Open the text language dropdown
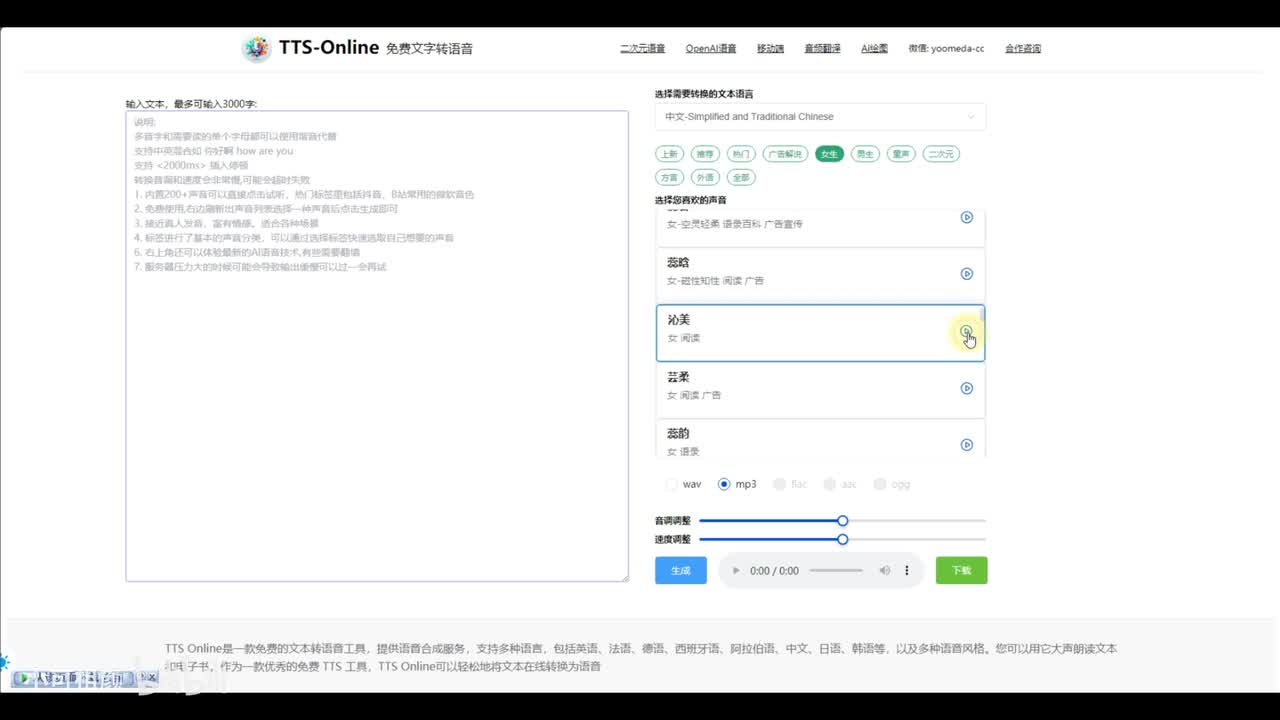The height and width of the screenshot is (720, 1280). 820,117
